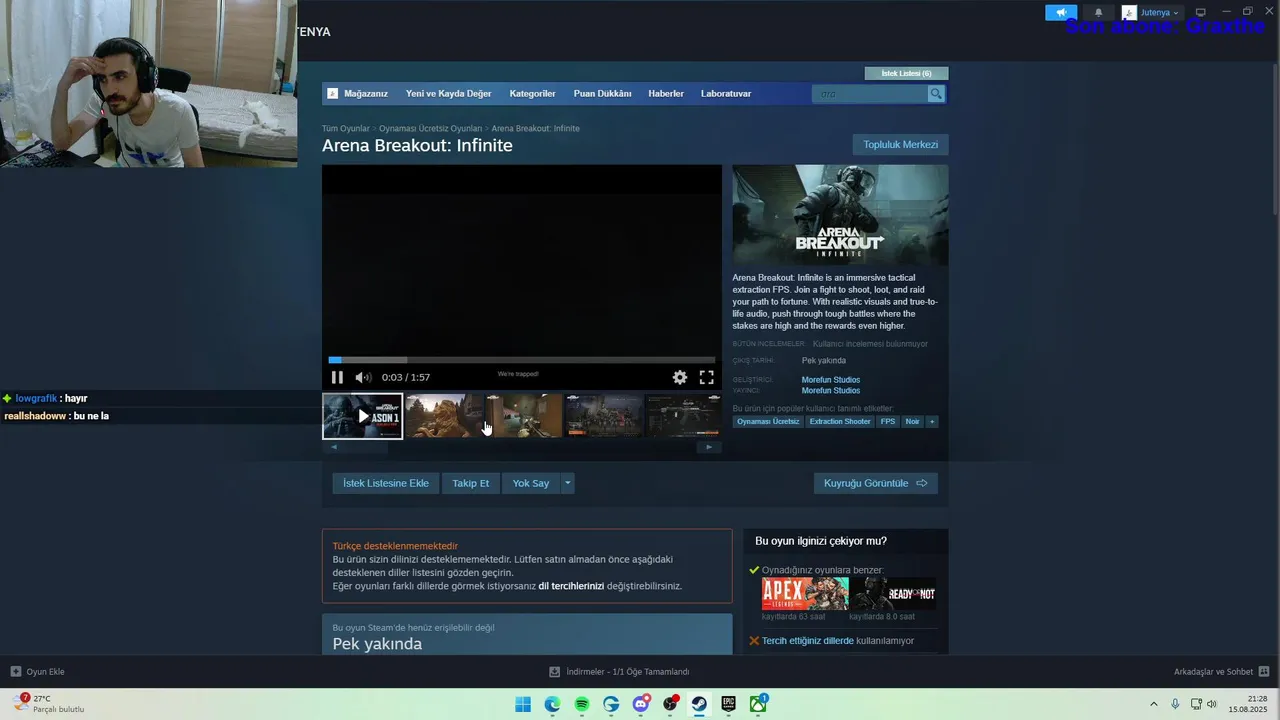The image size is (1280, 720).
Task: Select the Noir tag
Action: pos(912,422)
